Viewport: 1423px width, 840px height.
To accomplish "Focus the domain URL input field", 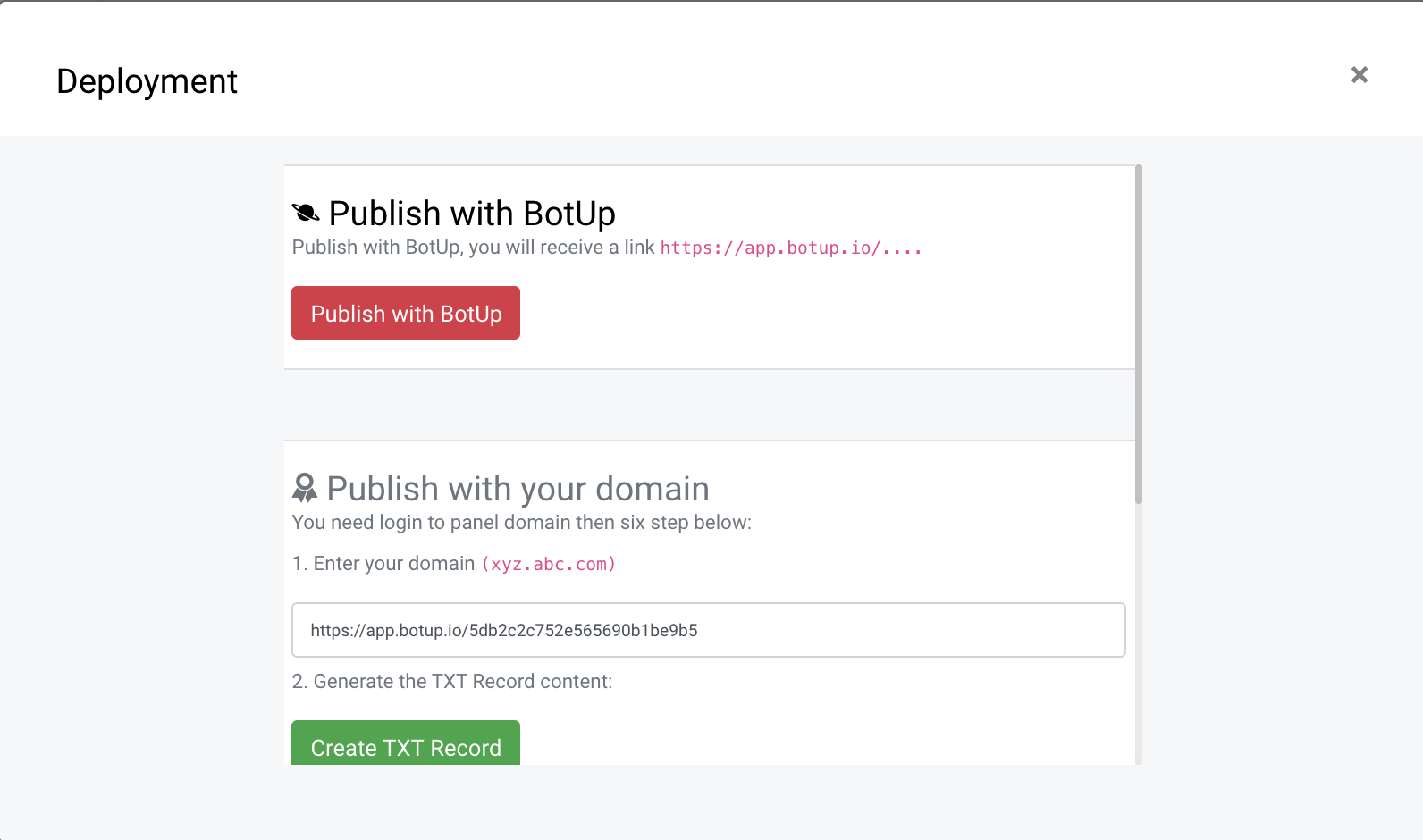I will pos(709,630).
